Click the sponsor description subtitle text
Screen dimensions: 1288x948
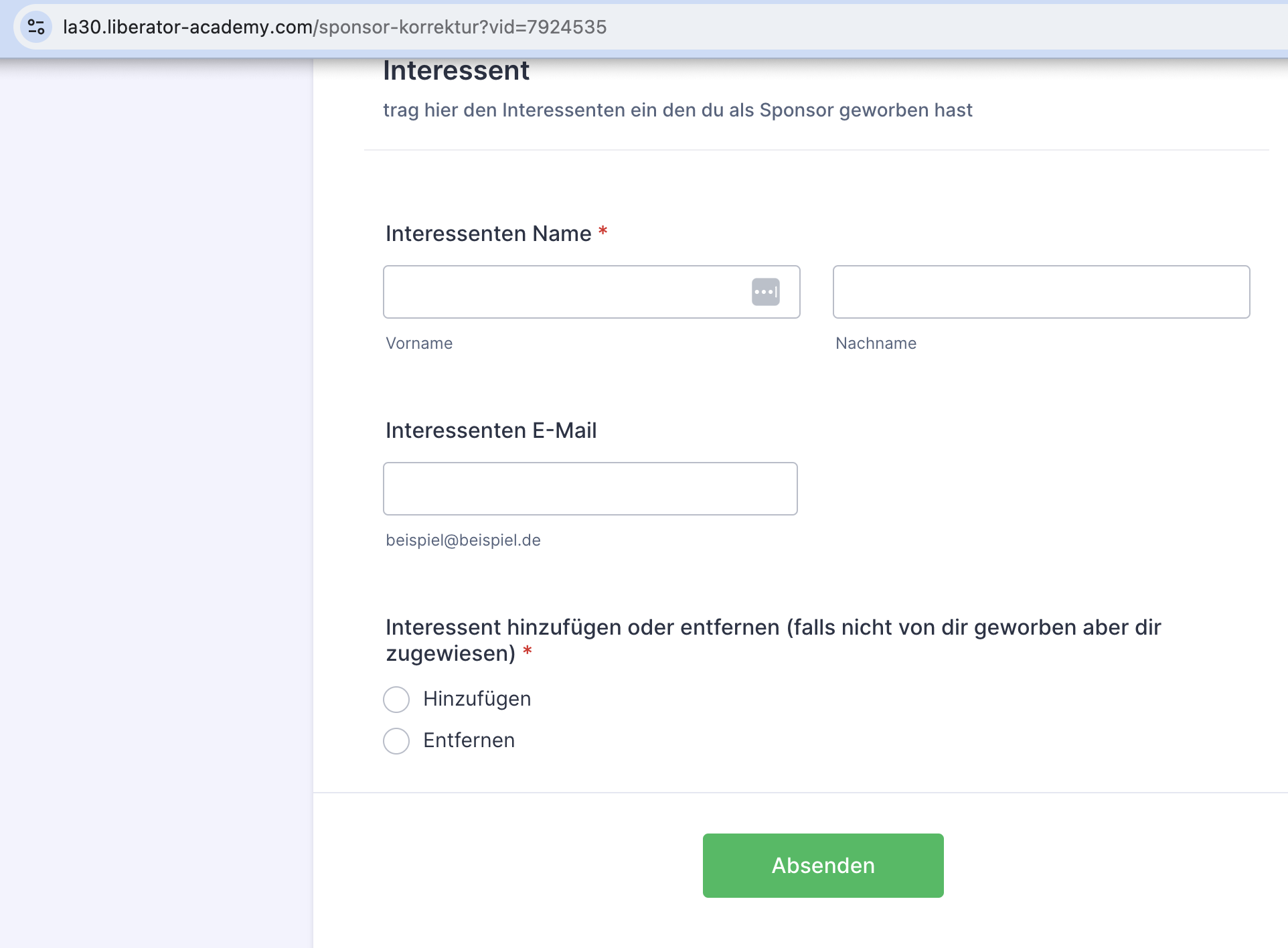click(677, 110)
